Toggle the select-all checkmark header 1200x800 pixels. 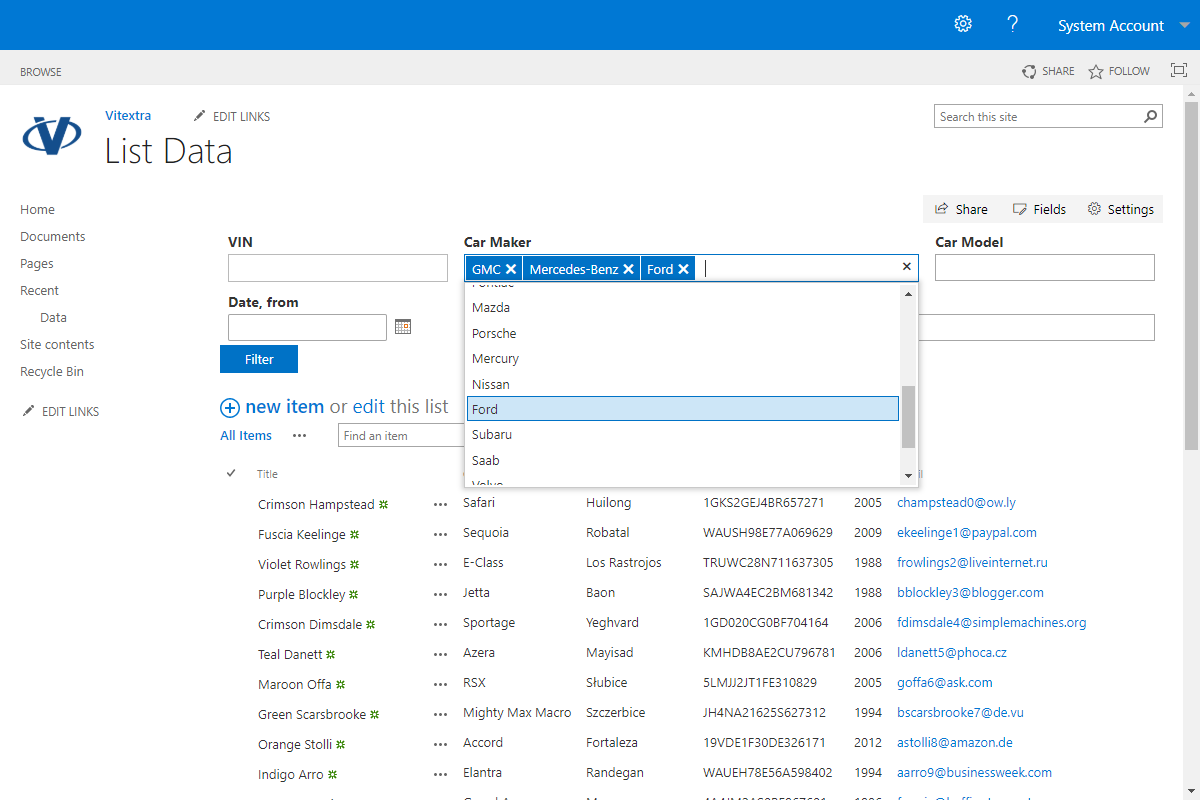click(232, 473)
